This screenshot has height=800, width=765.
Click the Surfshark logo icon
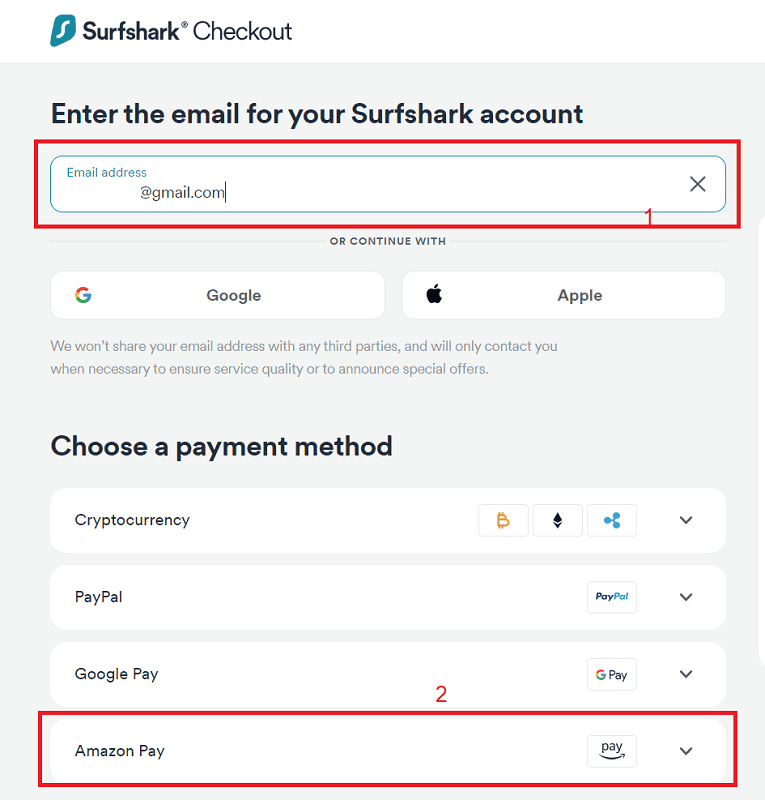[64, 30]
